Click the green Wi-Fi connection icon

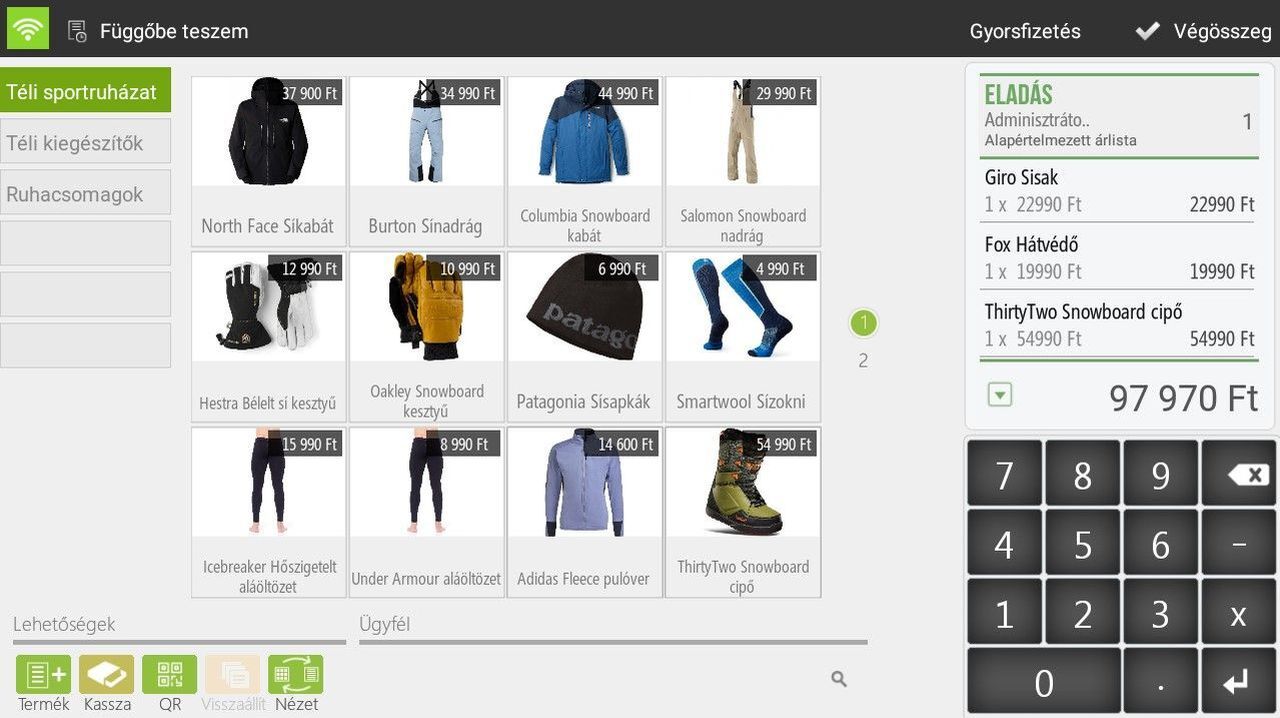28,29
